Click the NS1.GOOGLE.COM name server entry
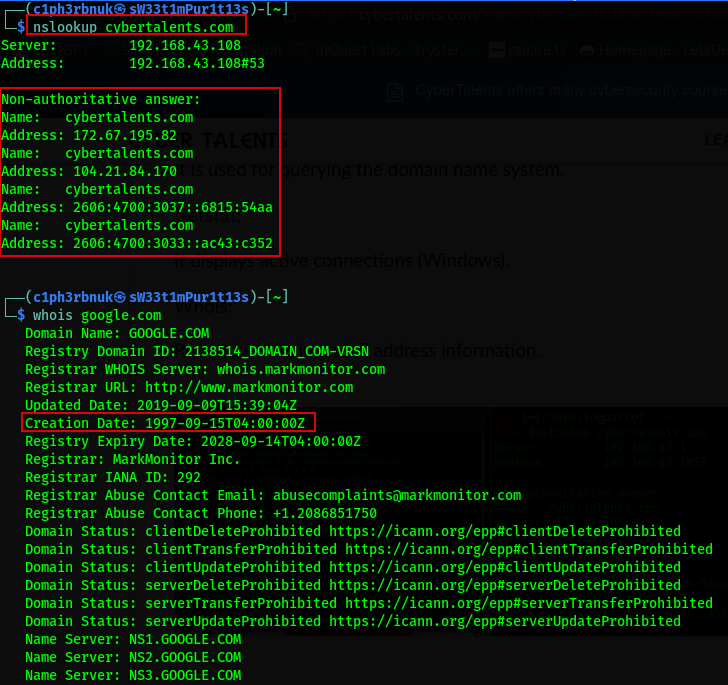Screen dimensions: 728x685 point(181,639)
